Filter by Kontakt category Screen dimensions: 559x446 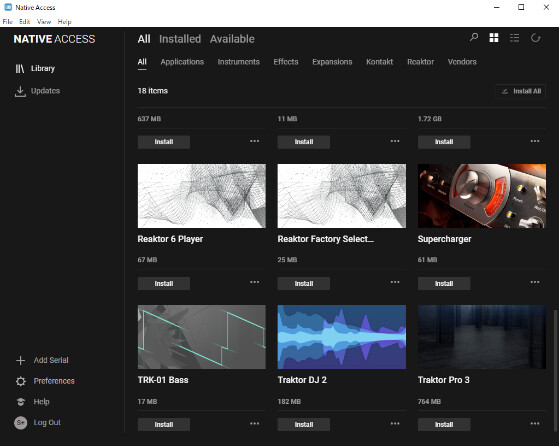[379, 62]
